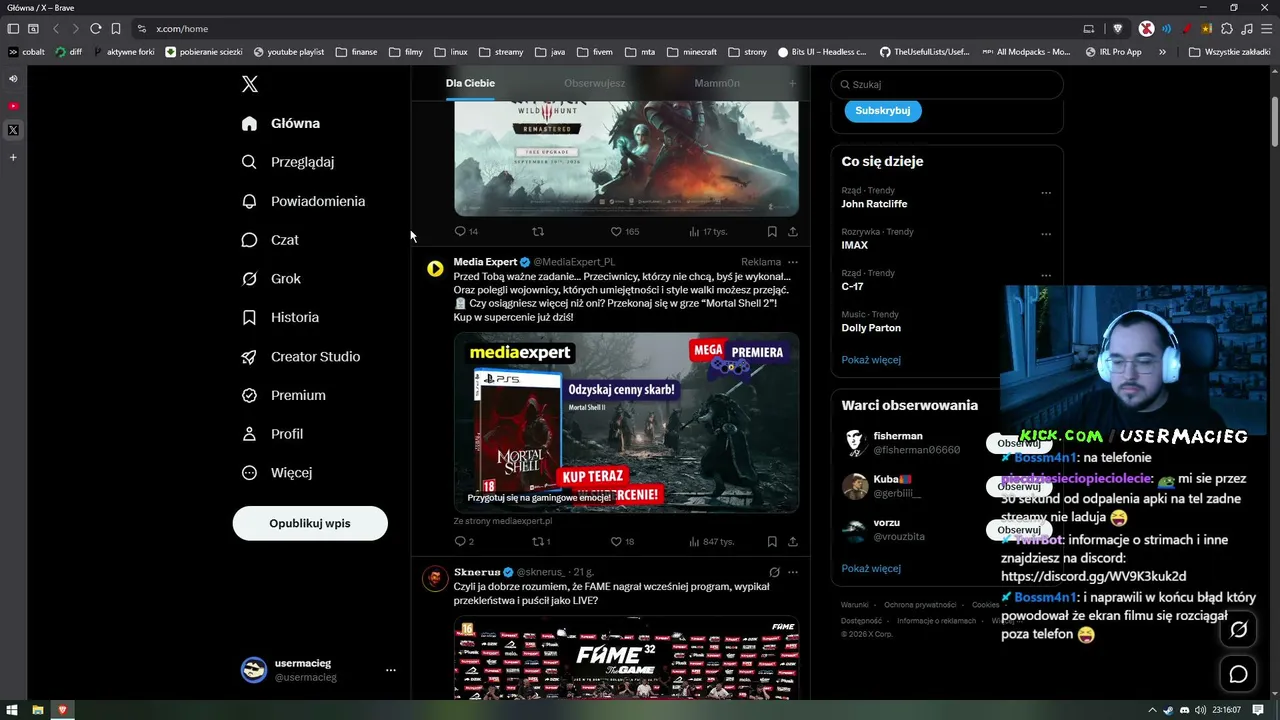1280x720 pixels.
Task: Open the Dolly Parton trend
Action: (871, 328)
